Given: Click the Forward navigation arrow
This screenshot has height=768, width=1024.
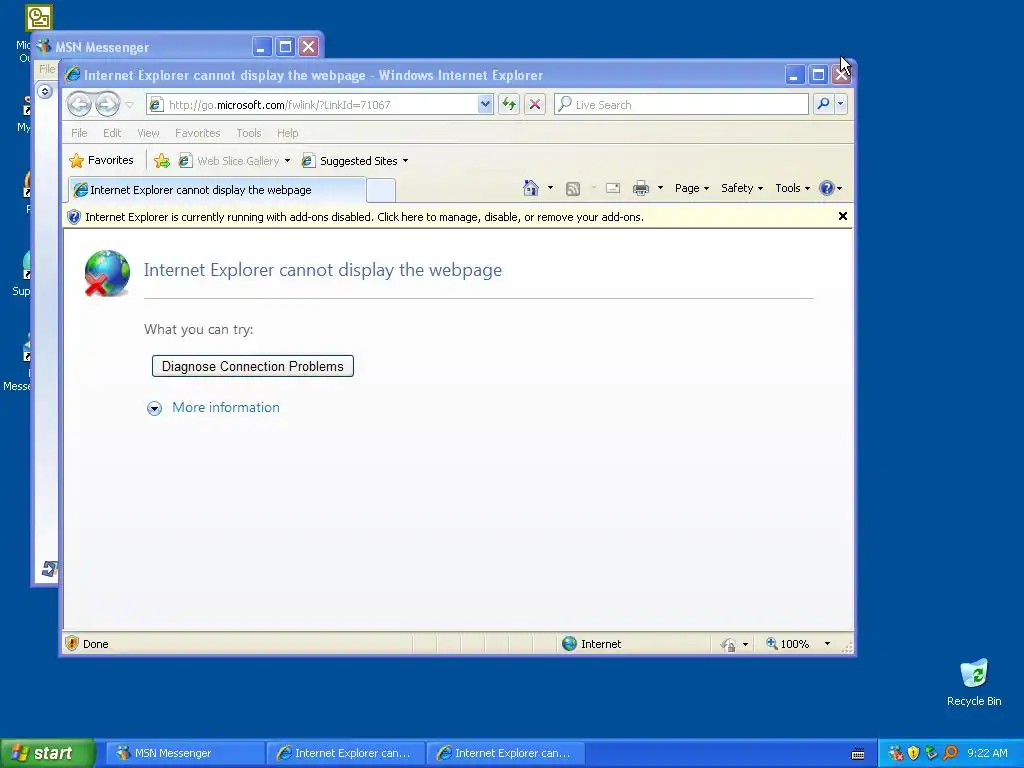Looking at the screenshot, I should 107,104.
